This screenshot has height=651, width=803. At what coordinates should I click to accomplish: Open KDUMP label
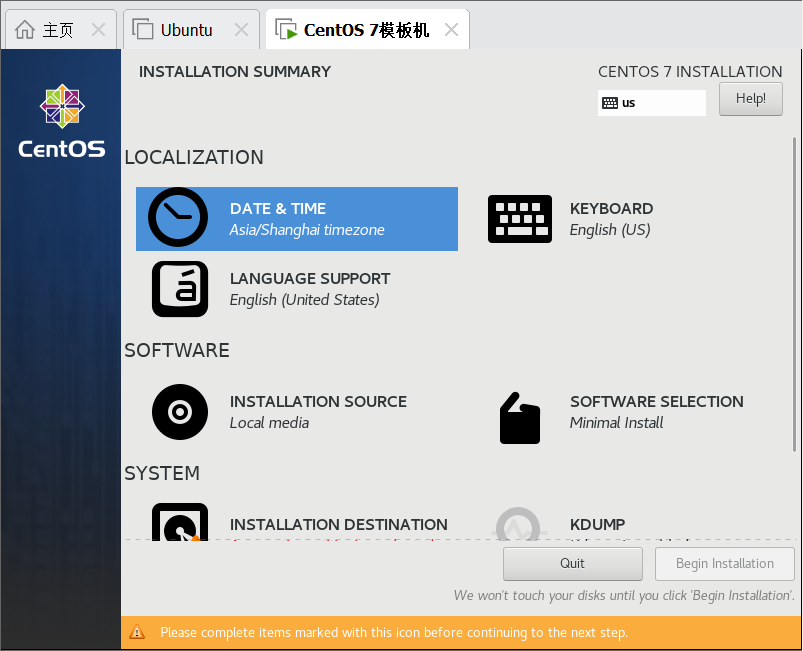(597, 524)
